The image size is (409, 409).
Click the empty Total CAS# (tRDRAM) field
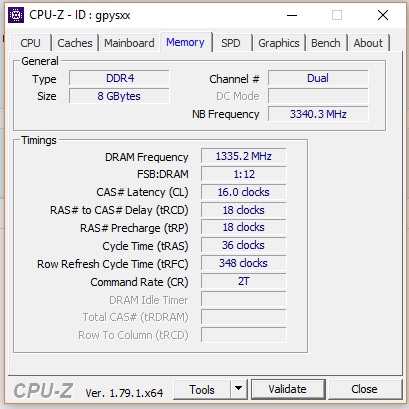pyautogui.click(x=244, y=317)
